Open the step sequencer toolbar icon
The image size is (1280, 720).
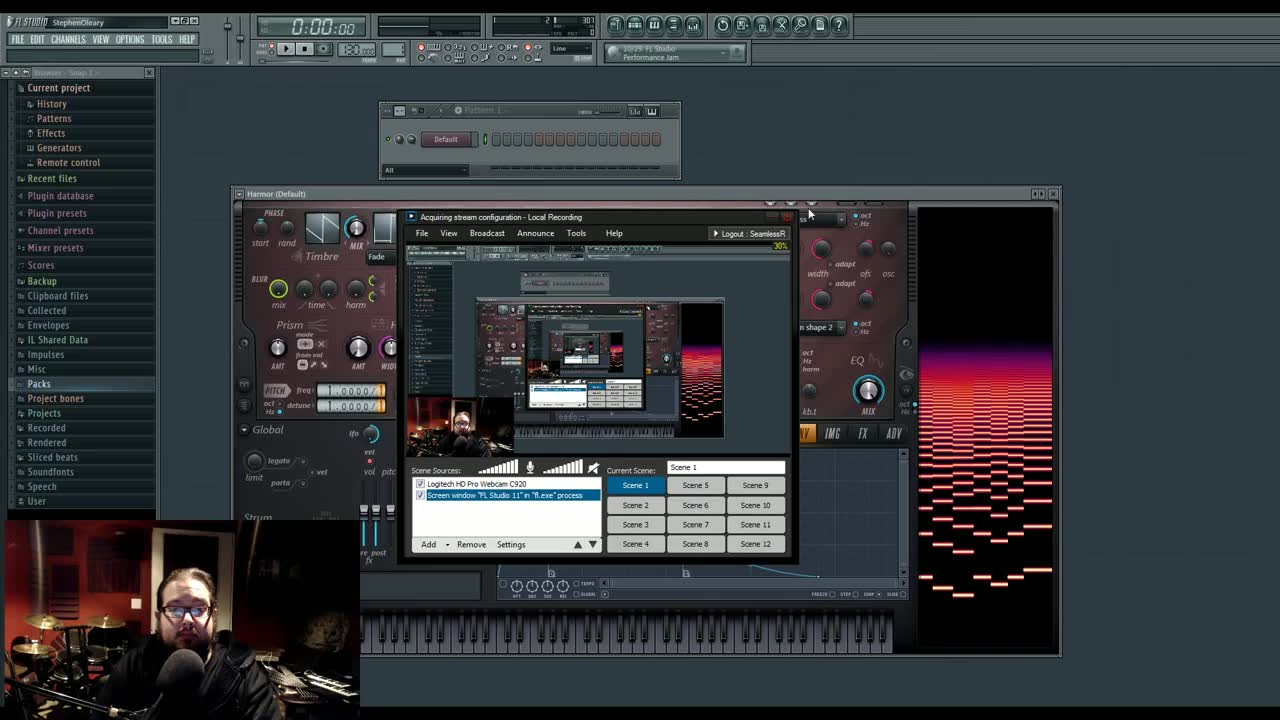pos(635,25)
